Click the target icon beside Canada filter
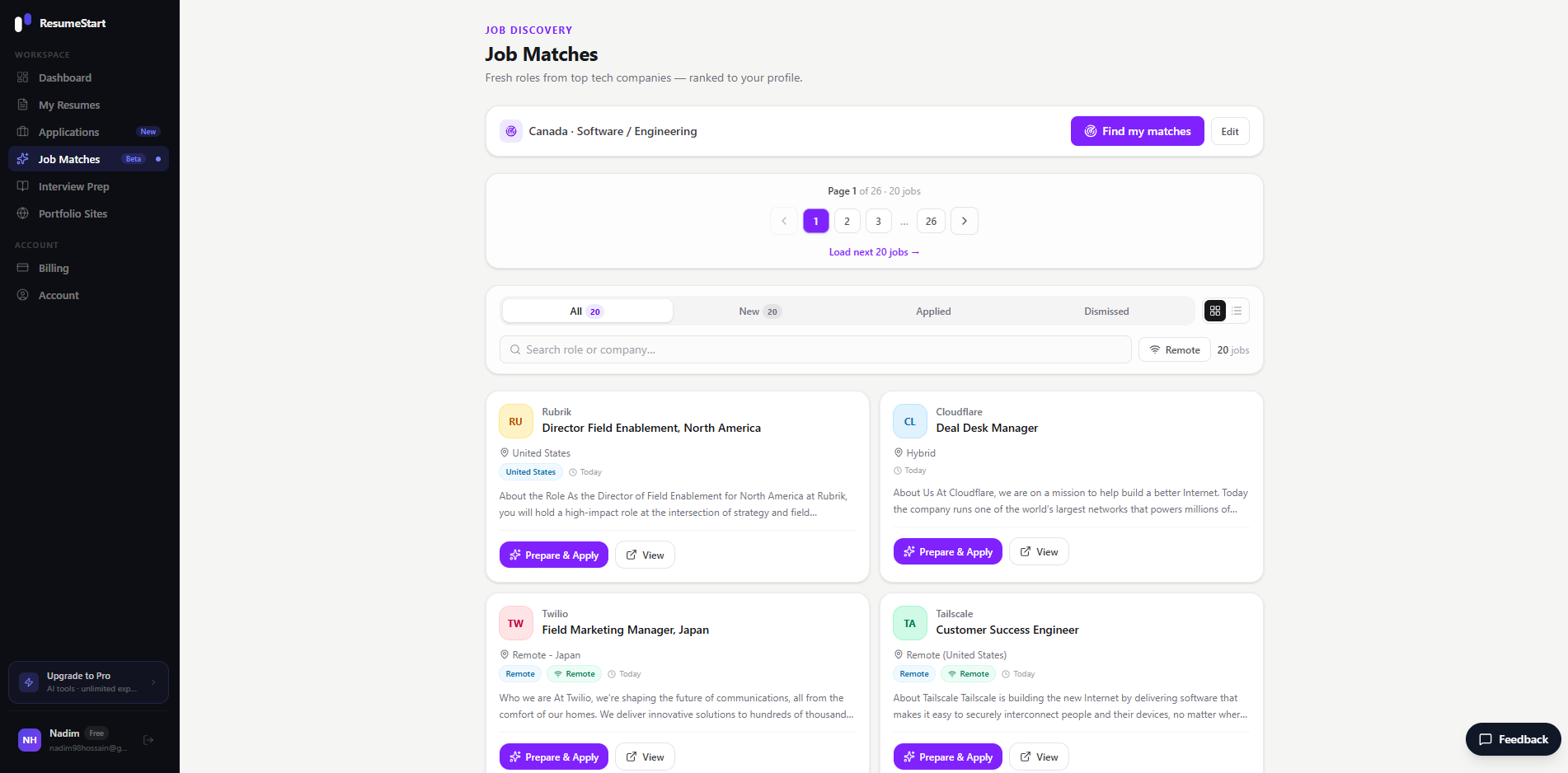This screenshot has width=1568, height=773. (511, 131)
